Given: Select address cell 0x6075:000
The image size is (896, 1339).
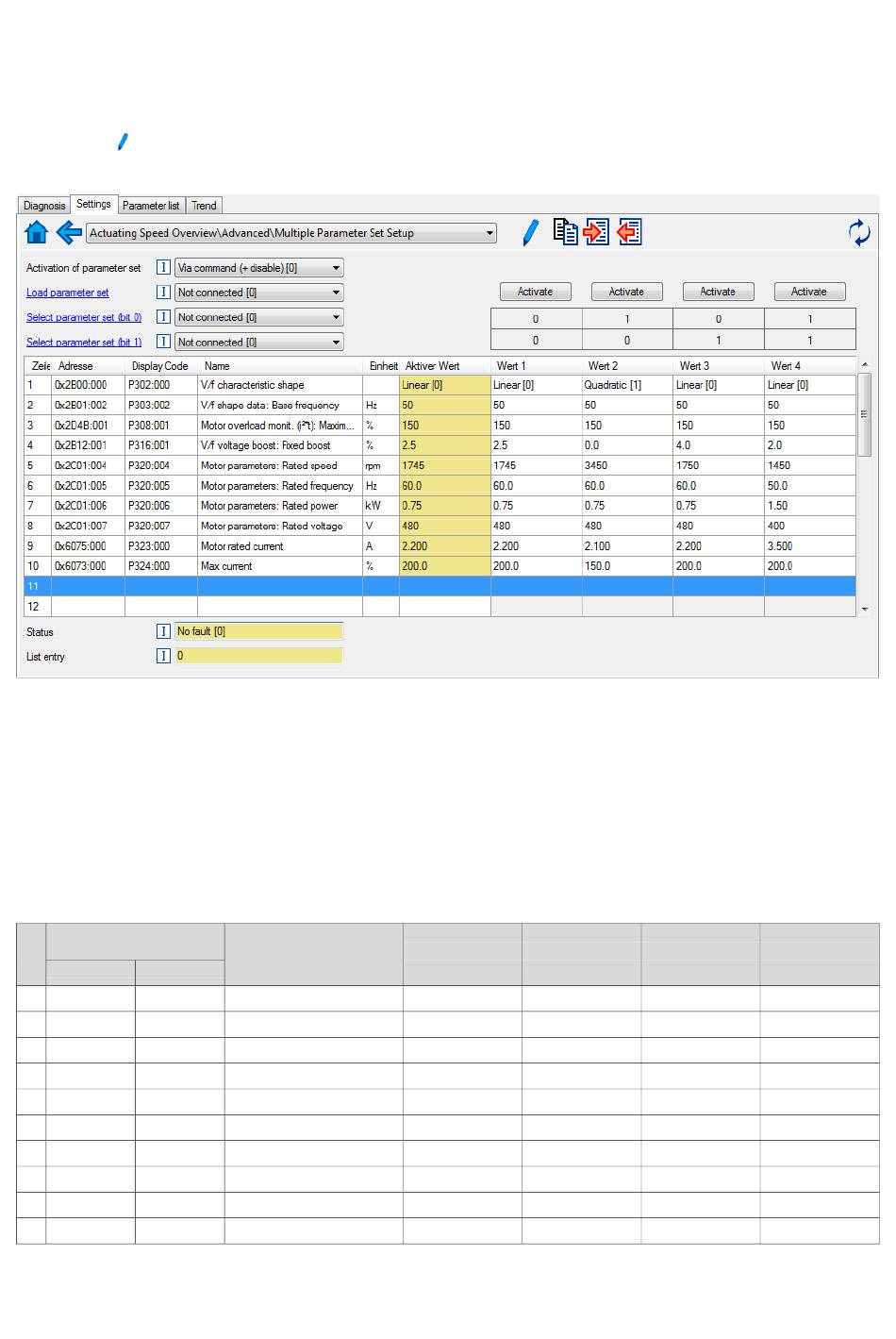Looking at the screenshot, I should (x=89, y=546).
